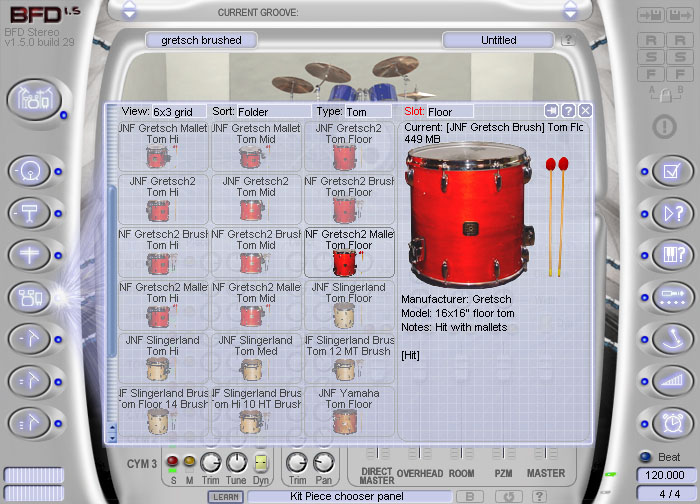Toggle the Beat sync LED
Viewport: 700px width, 504px height.
pyautogui.click(x=645, y=457)
